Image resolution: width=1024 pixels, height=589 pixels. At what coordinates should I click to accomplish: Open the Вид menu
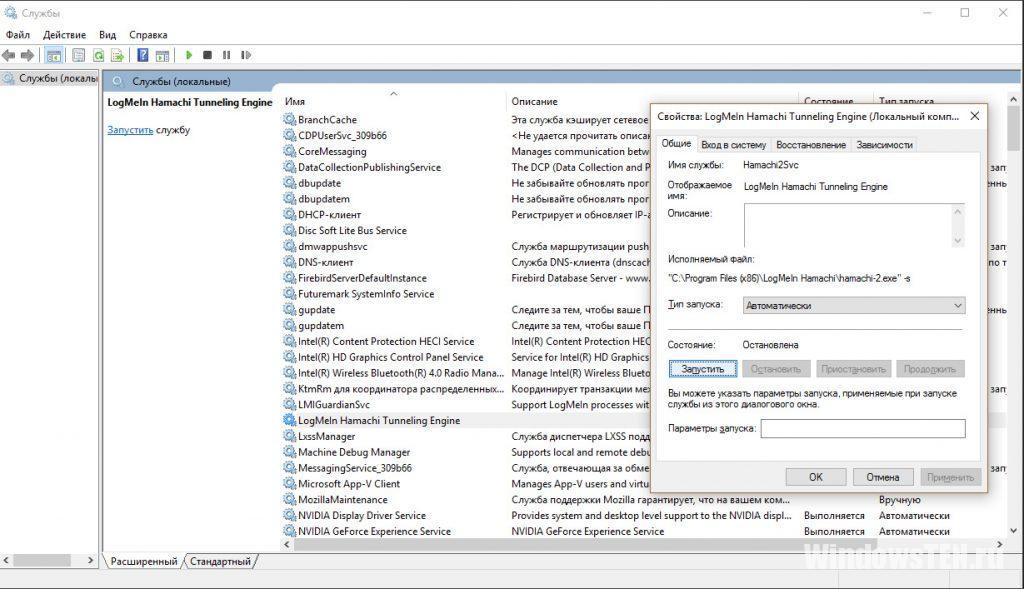pos(107,35)
